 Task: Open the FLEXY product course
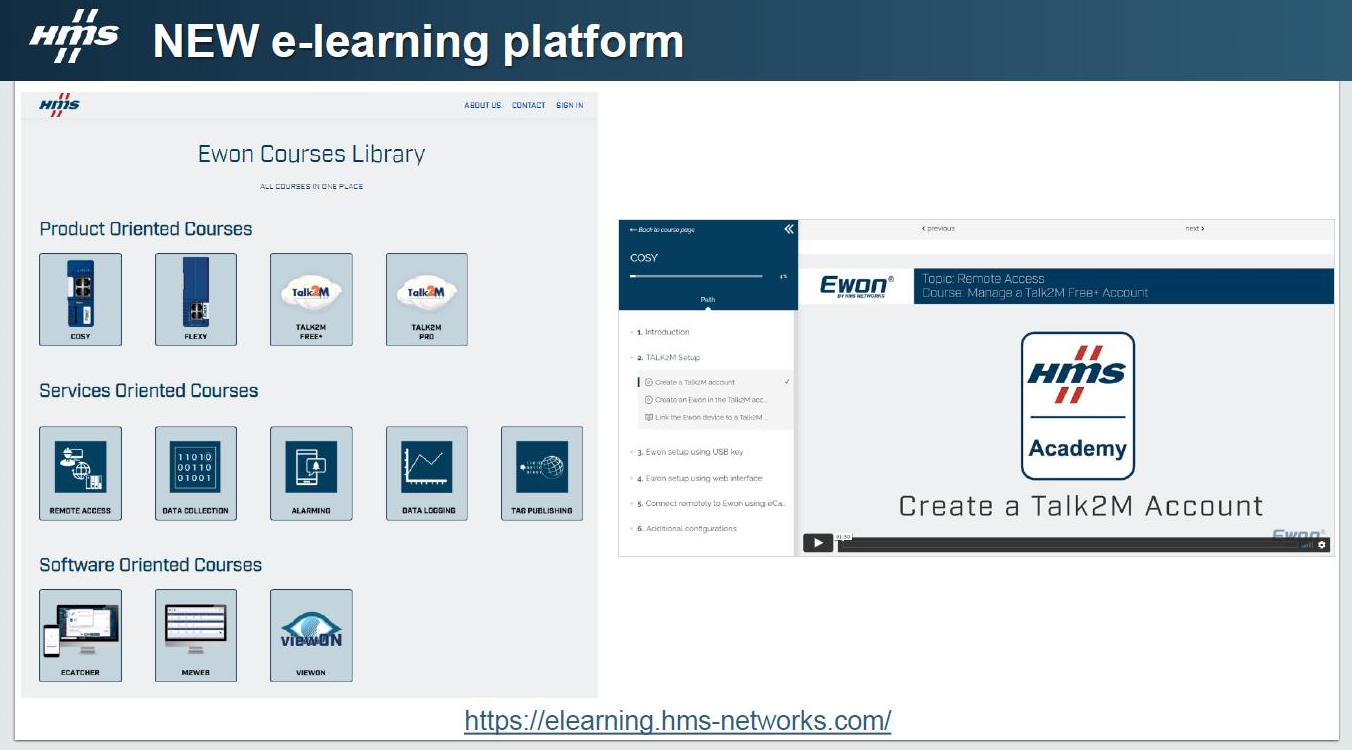click(x=196, y=299)
